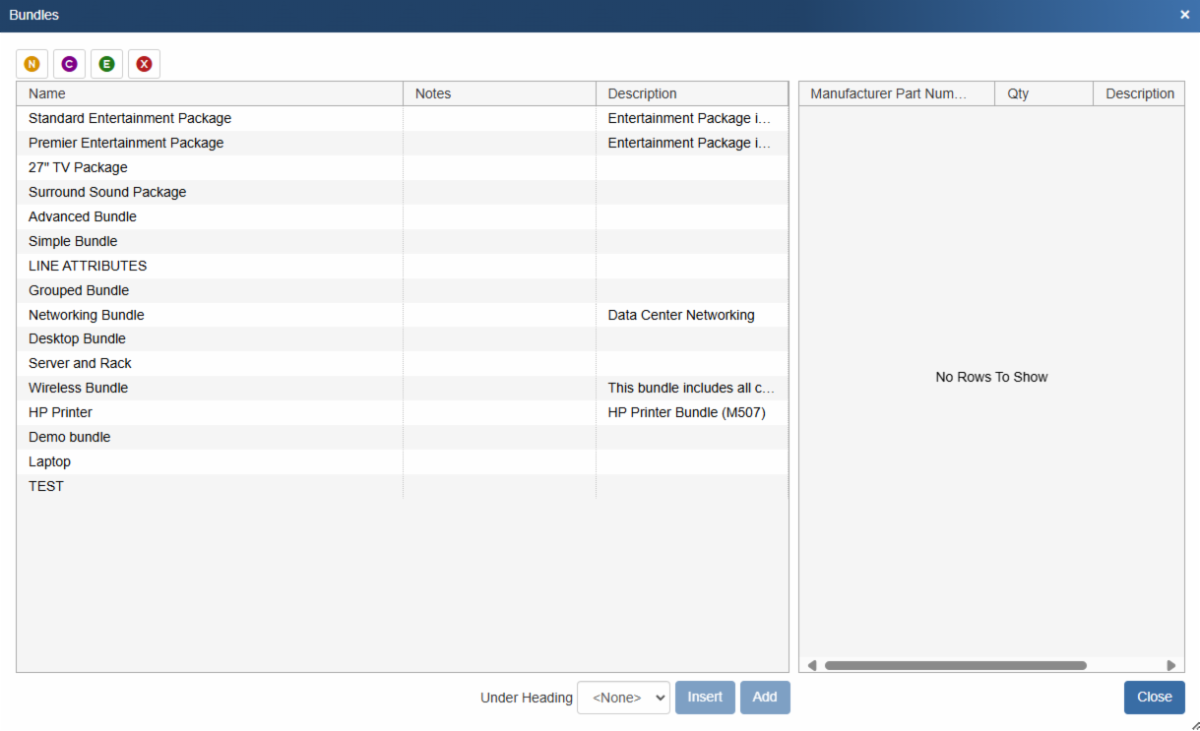
Task: Close the dialog with the Close button
Action: [1154, 697]
